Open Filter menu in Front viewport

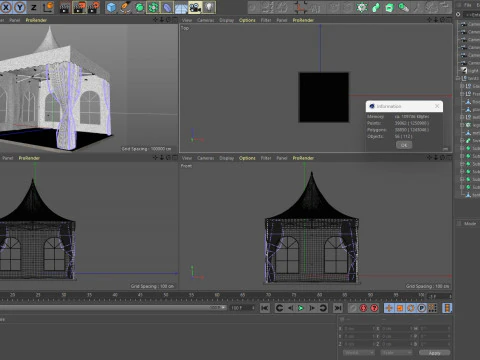266,158
